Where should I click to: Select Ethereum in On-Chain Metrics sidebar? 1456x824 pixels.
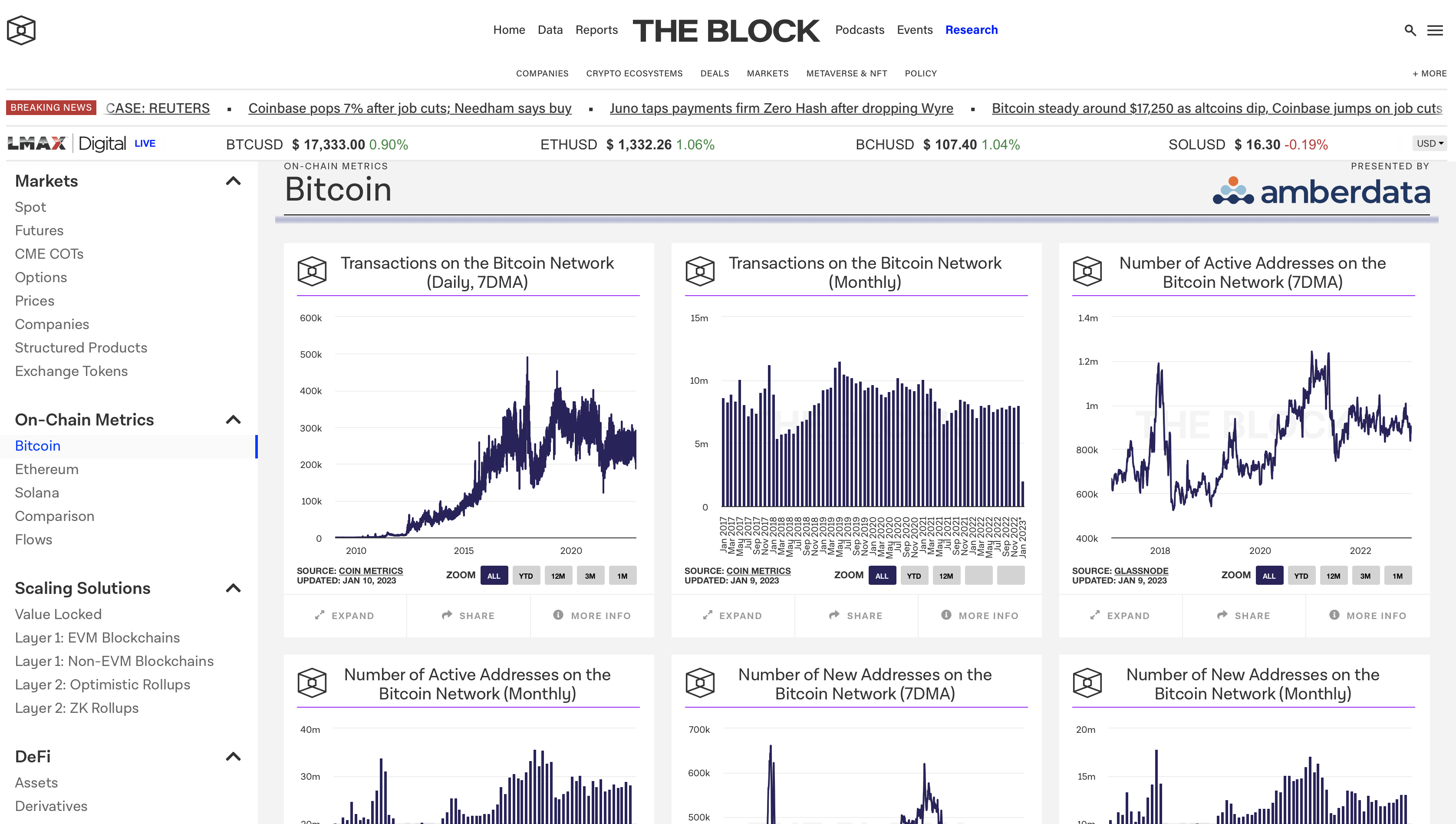(46, 469)
